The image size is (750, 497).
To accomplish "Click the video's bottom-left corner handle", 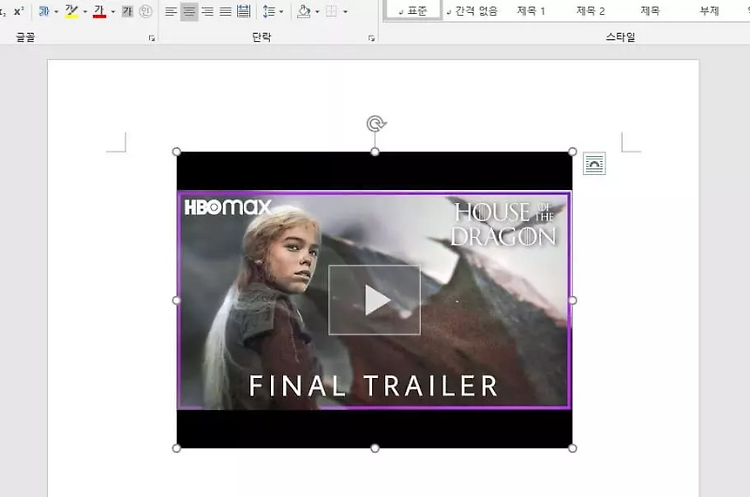I will (176, 448).
